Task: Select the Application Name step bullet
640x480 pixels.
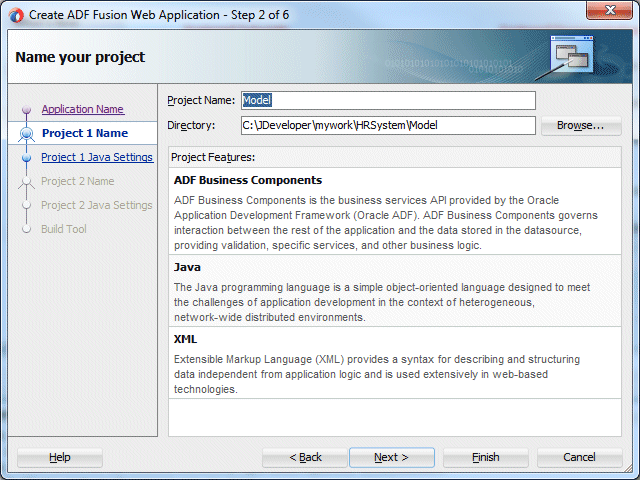Action: (x=27, y=109)
